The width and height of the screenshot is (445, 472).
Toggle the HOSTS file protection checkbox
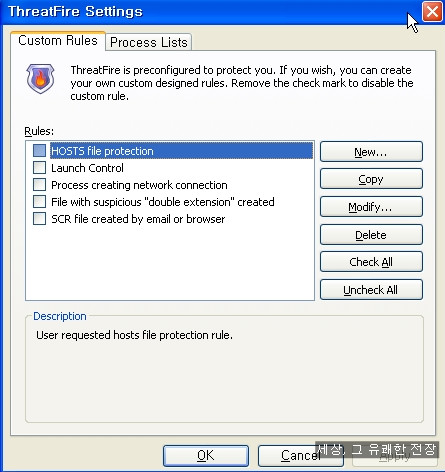39,150
